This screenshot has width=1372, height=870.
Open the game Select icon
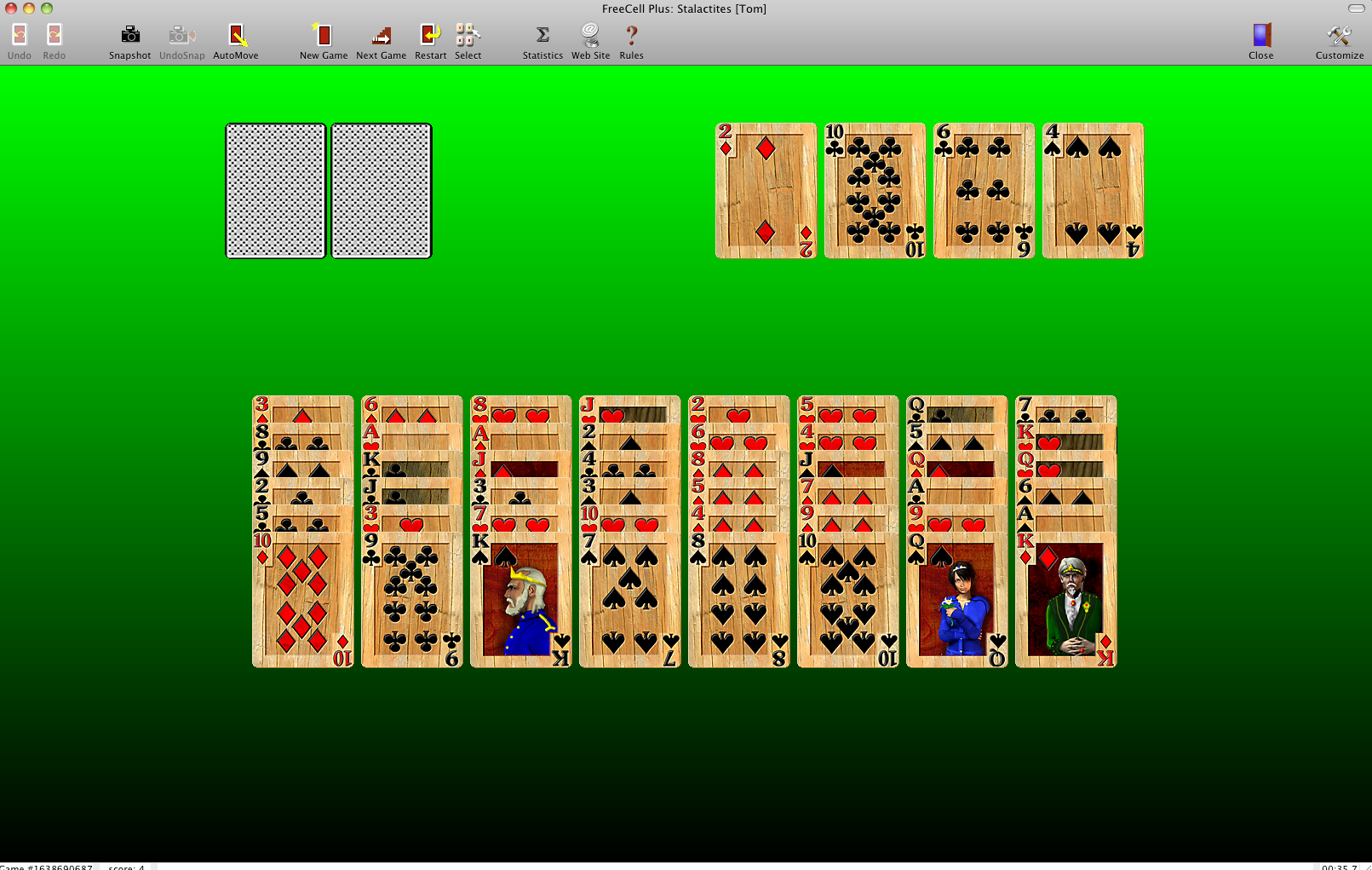[x=468, y=36]
